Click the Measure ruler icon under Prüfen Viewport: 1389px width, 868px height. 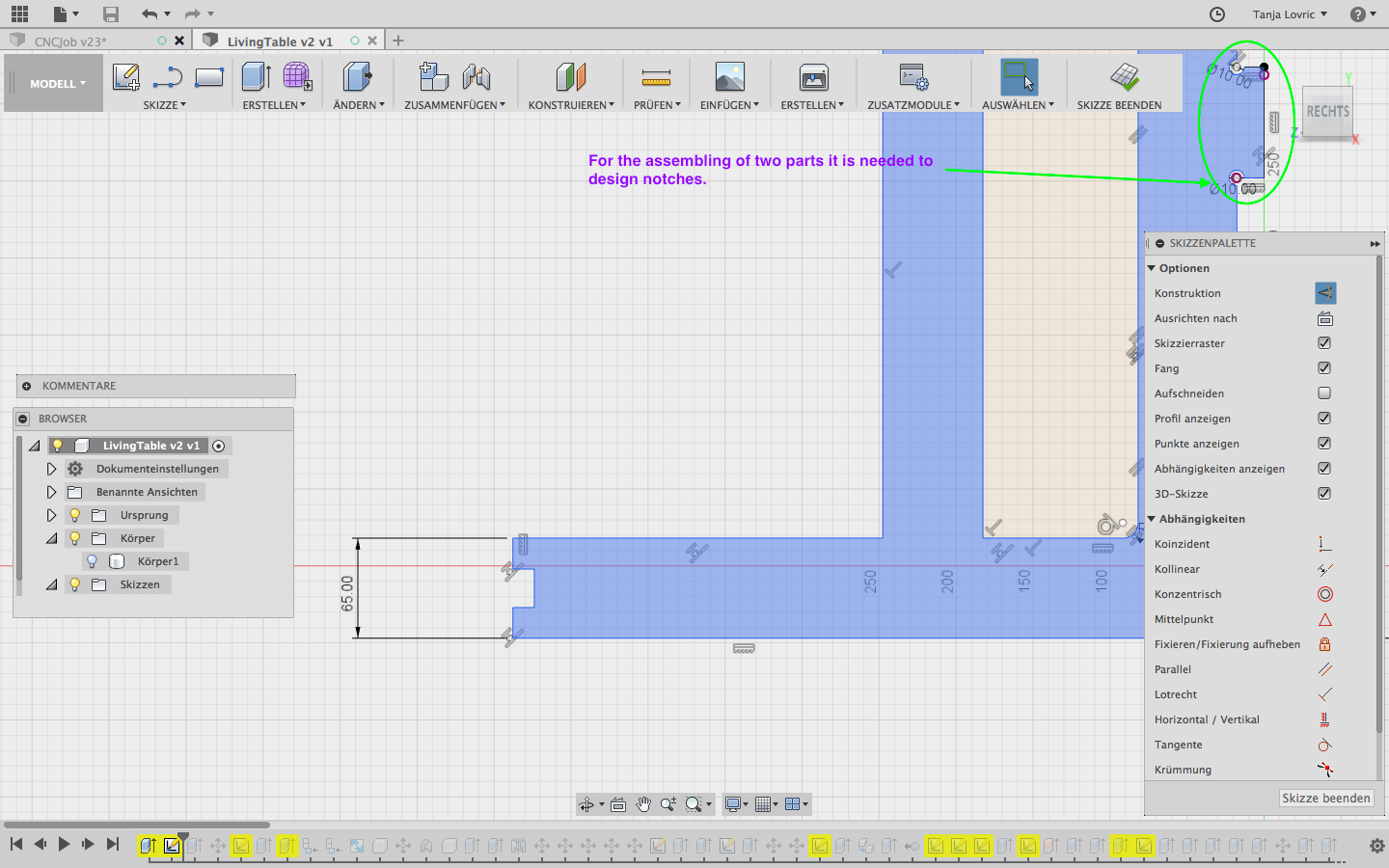pos(656,77)
